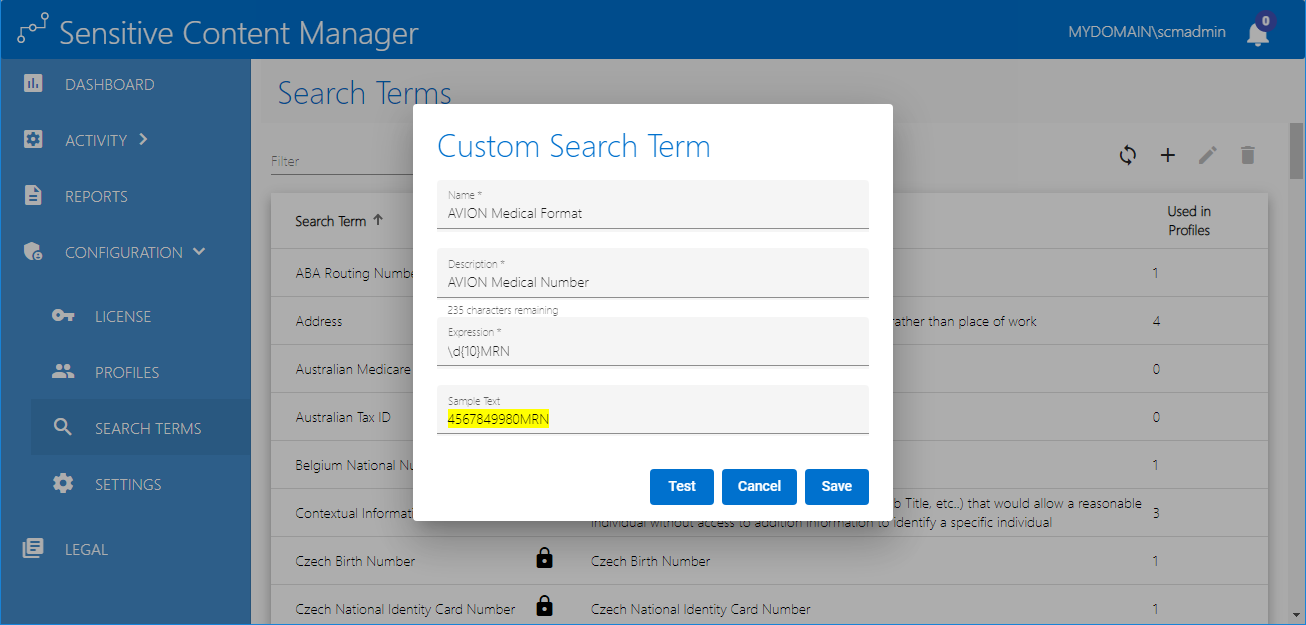The width and height of the screenshot is (1306, 625).
Task: Expand the Activity menu chevron
Action: 143,139
